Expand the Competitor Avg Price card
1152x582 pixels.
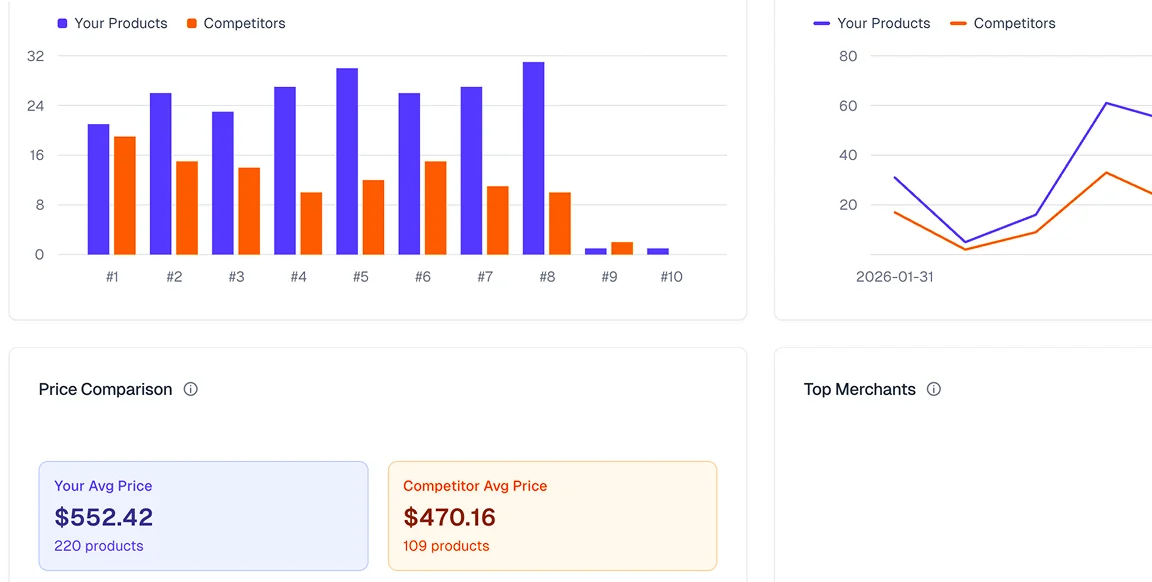552,515
